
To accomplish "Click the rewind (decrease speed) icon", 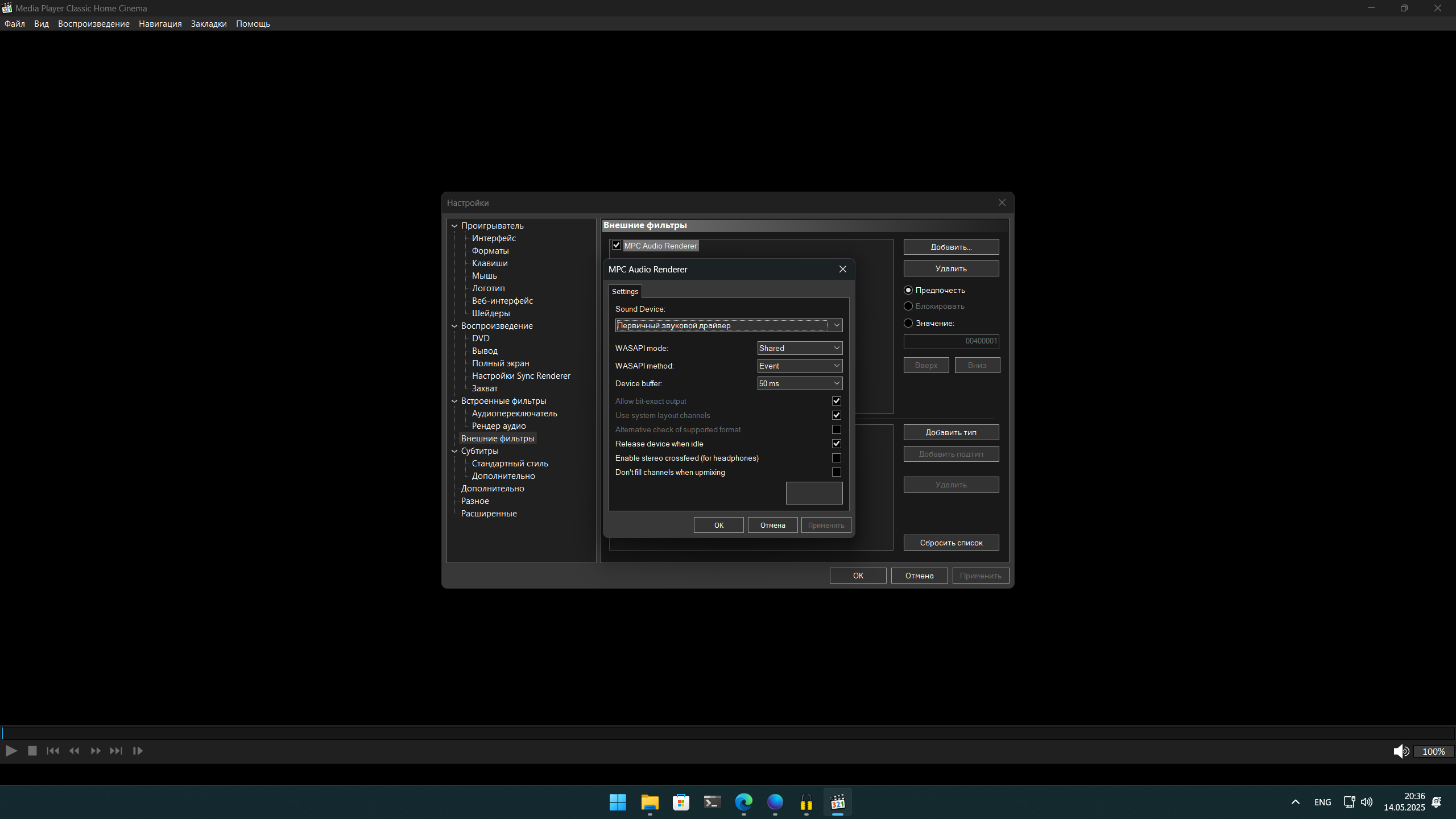I will [74, 751].
